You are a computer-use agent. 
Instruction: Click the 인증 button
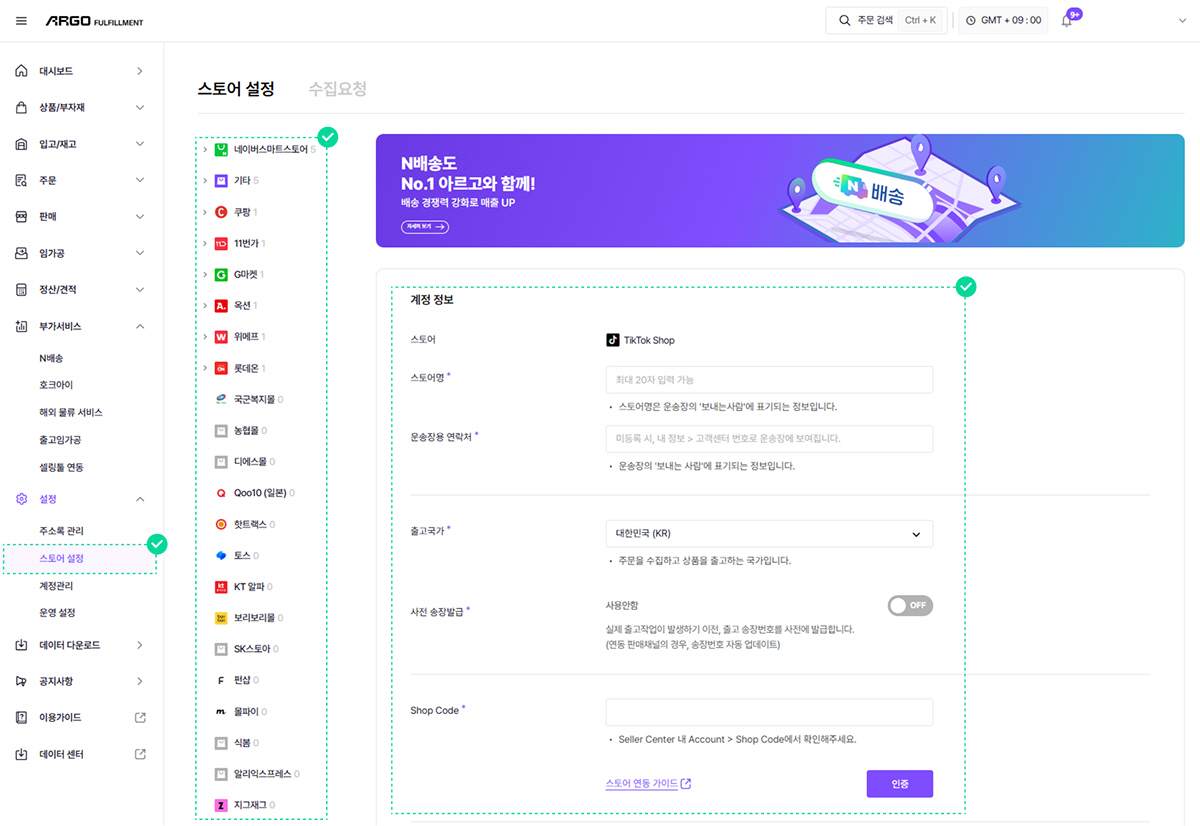(x=900, y=784)
